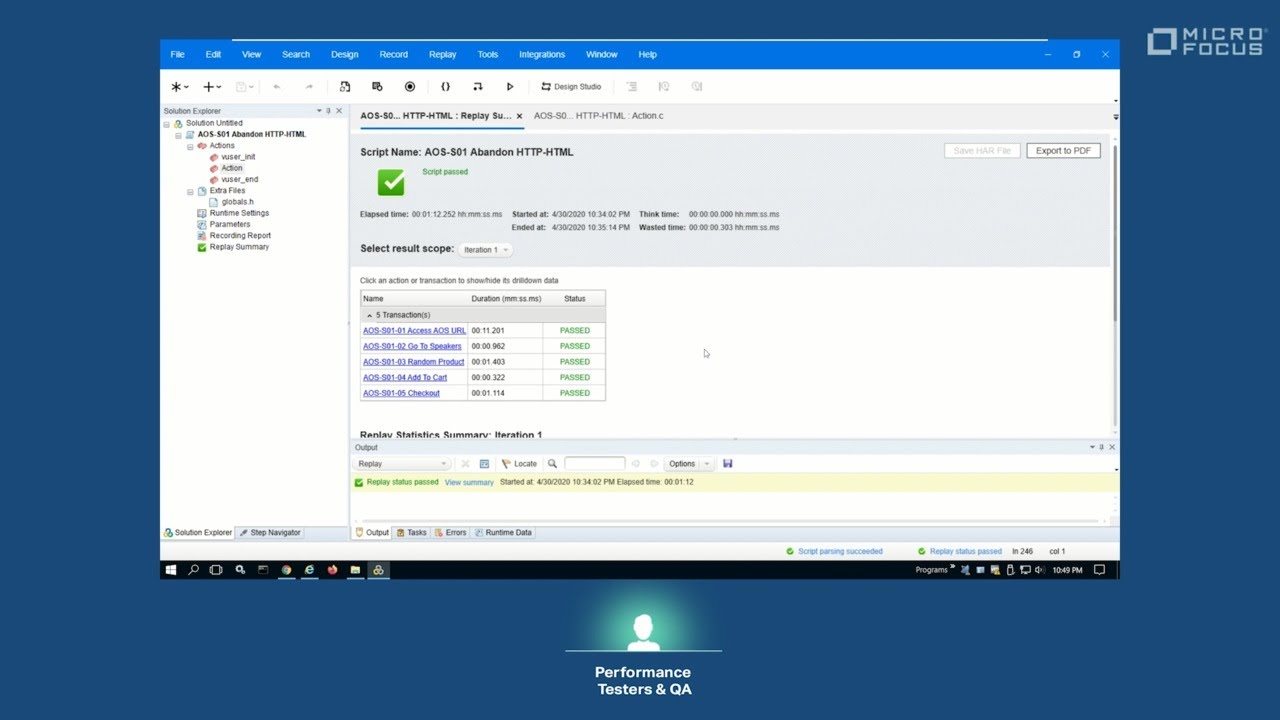Click the volume icon in system tray
1280x720 pixels.
pyautogui.click(x=1040, y=570)
